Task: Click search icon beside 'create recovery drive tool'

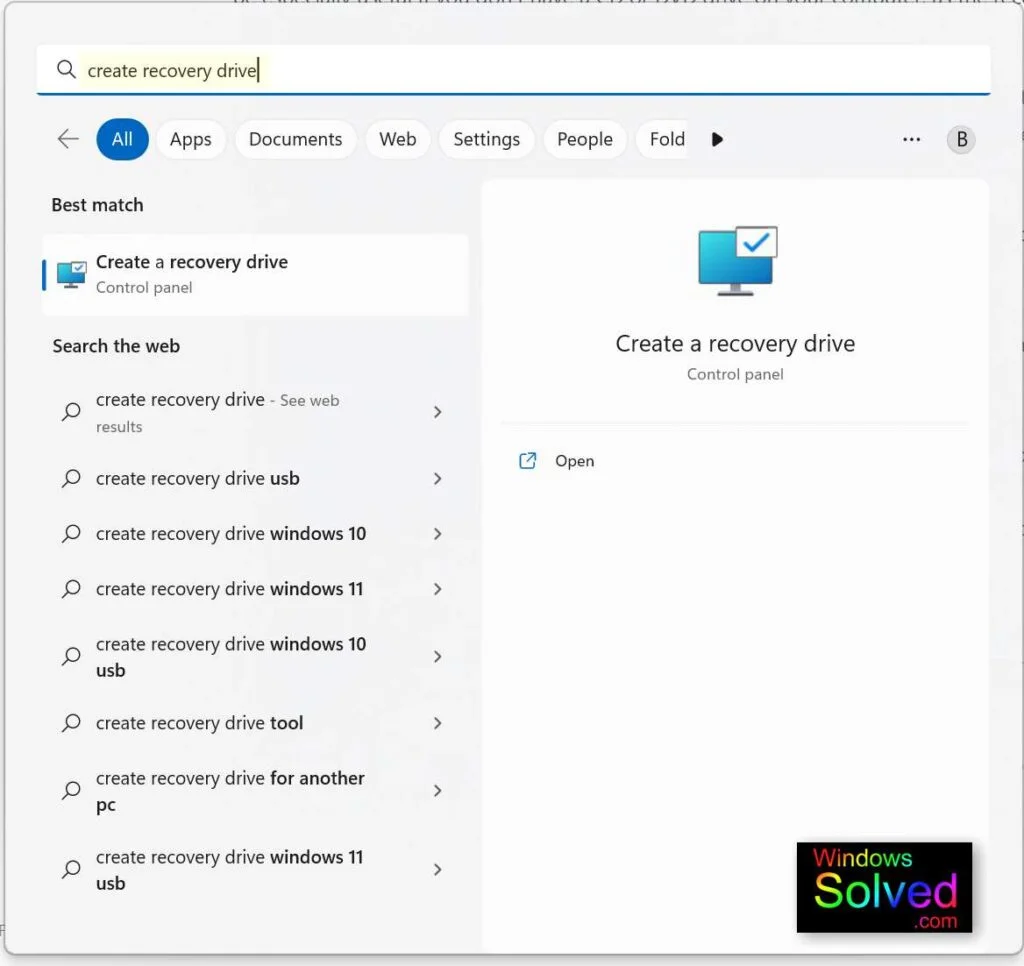Action: pos(71,723)
